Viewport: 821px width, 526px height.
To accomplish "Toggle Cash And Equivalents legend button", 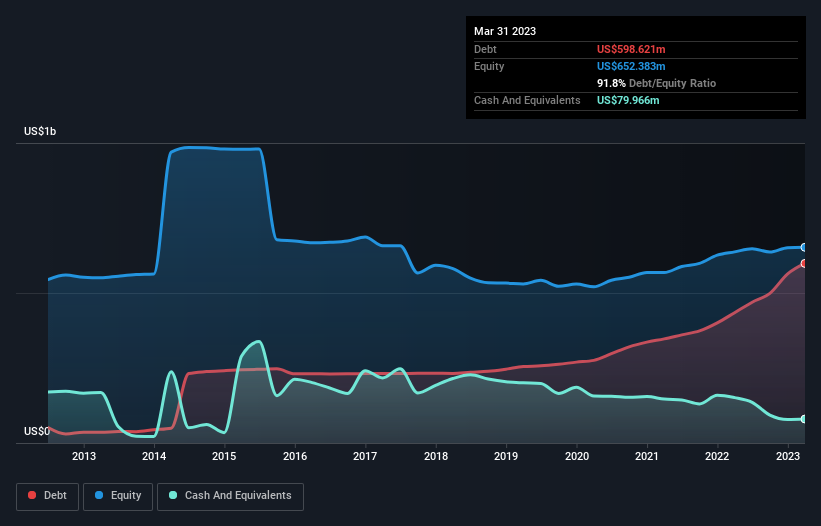I will pos(230,496).
